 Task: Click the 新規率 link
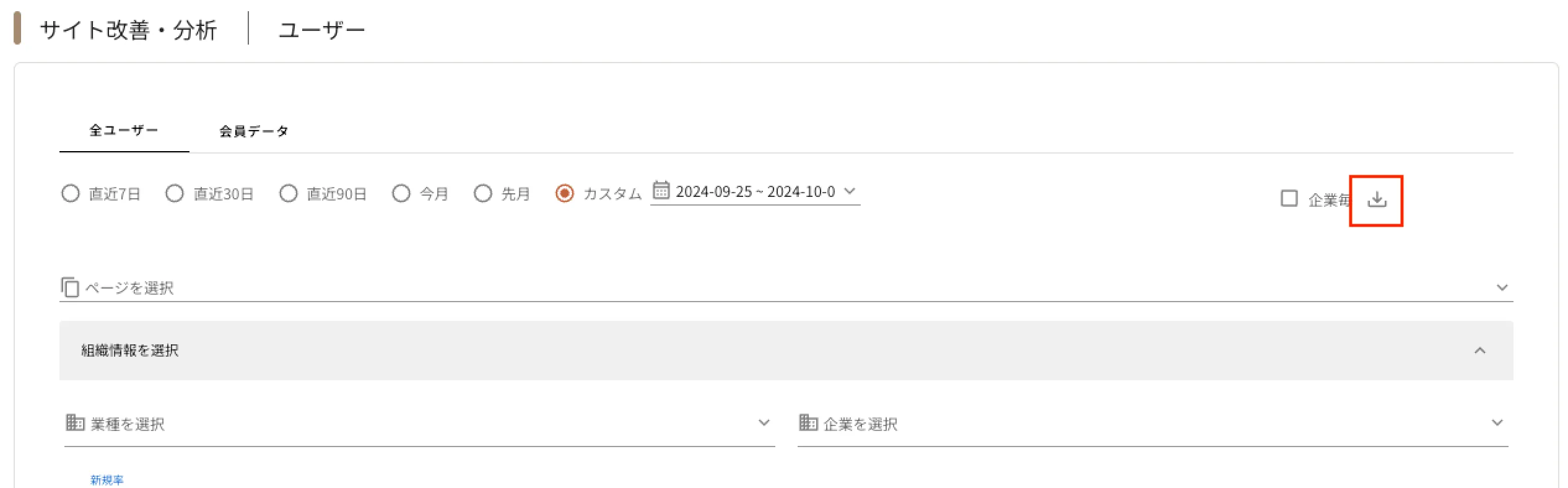click(x=107, y=480)
